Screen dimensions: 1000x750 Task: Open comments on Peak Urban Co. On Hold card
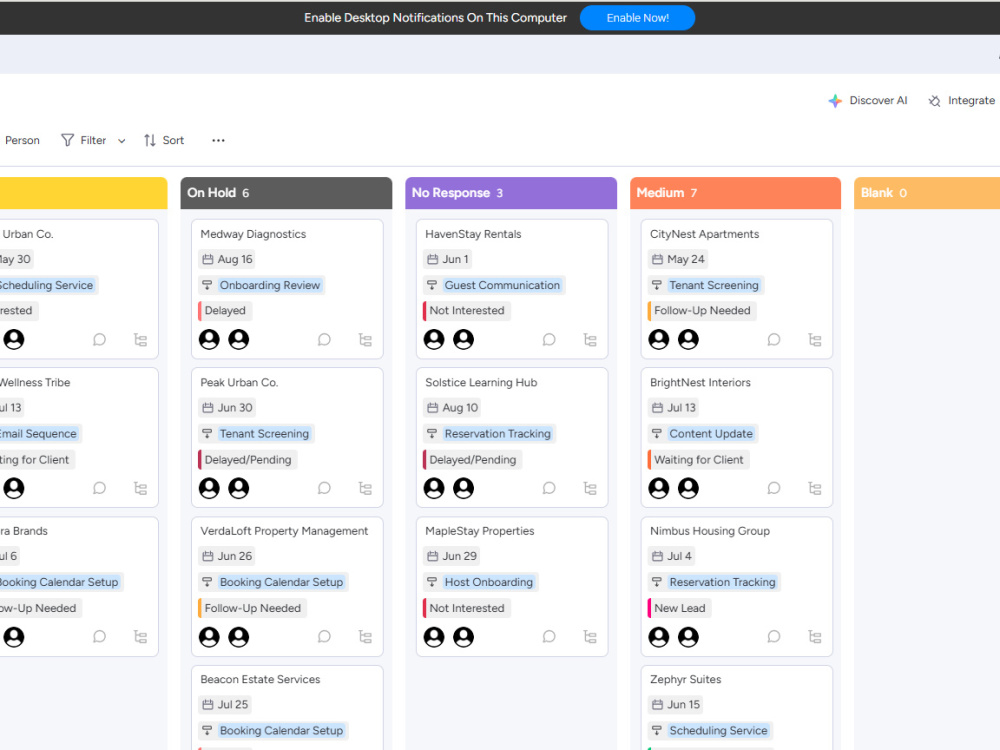tap(324, 488)
